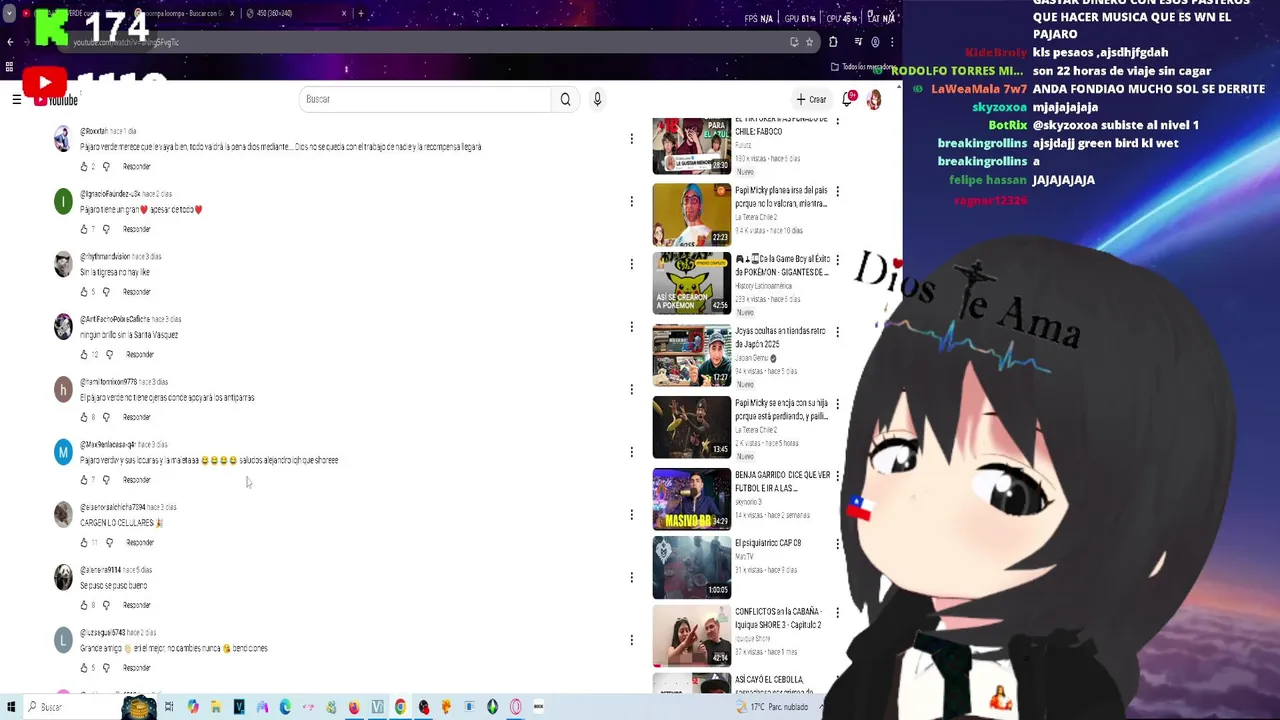Open options for @rhythmandvision's comment
This screenshot has width=1280, height=720.
[x=631, y=264]
